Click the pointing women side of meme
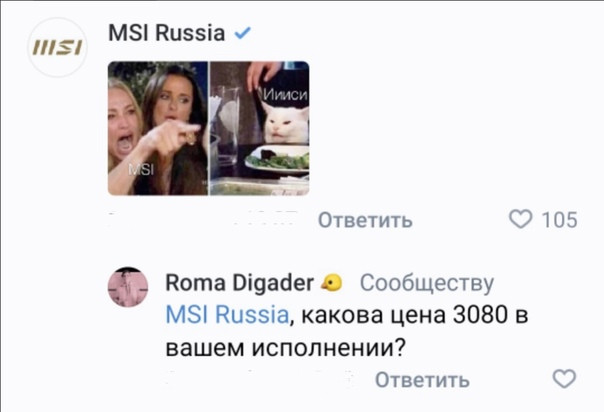 coord(158,128)
